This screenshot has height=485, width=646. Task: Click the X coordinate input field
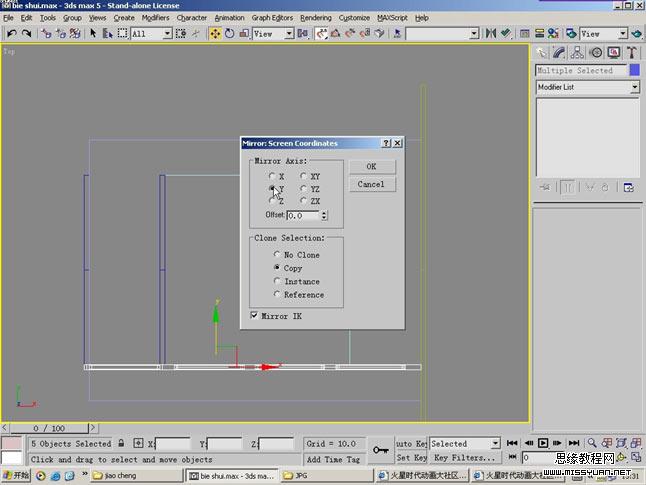(173, 444)
